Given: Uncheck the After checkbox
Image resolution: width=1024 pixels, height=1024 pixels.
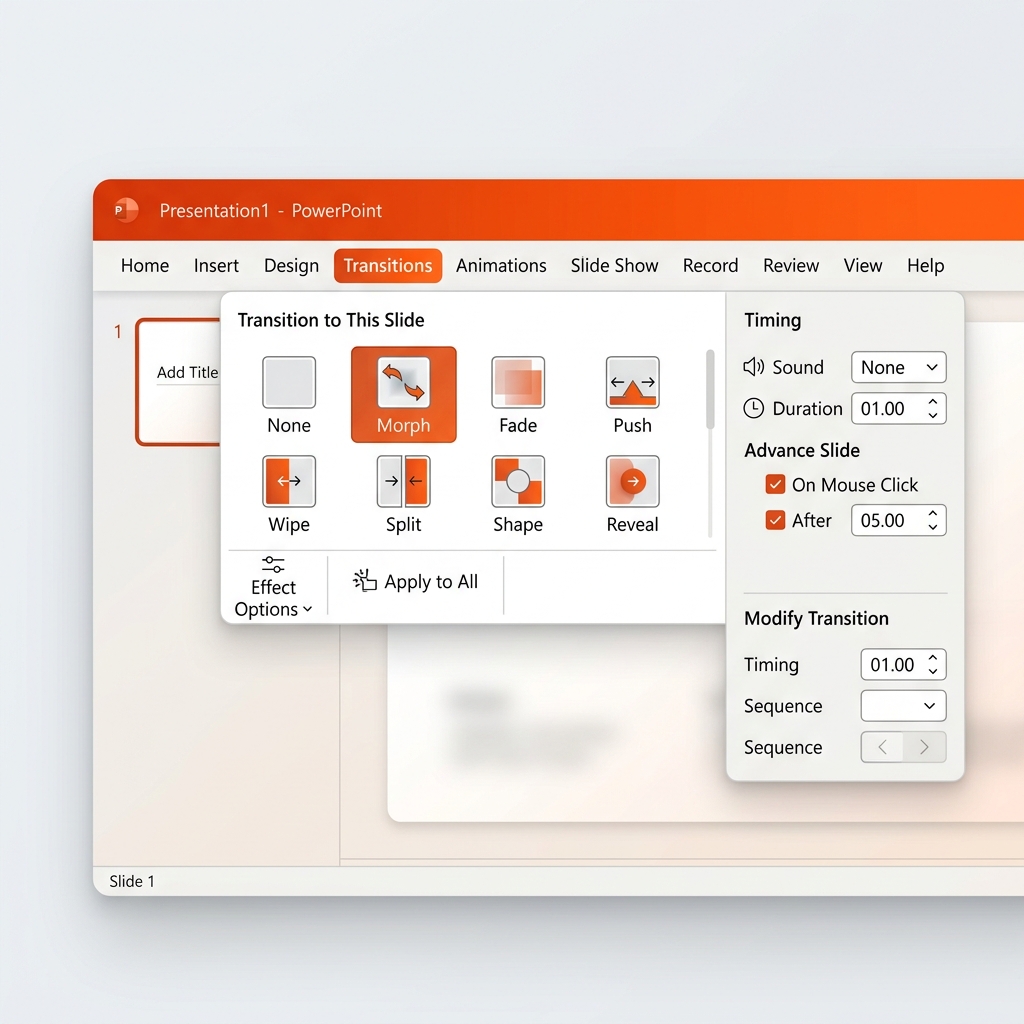Looking at the screenshot, I should point(775,520).
